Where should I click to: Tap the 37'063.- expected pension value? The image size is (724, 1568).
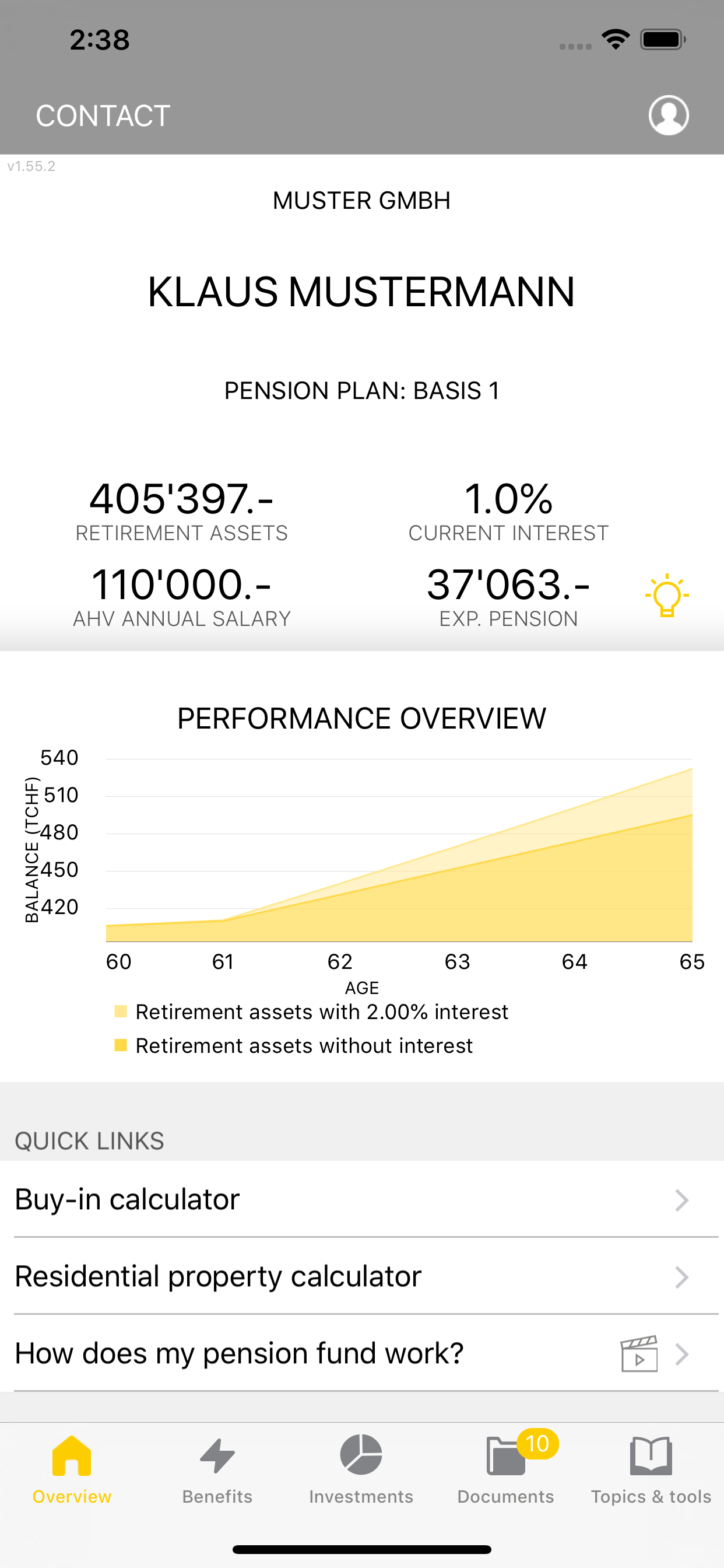coord(508,584)
